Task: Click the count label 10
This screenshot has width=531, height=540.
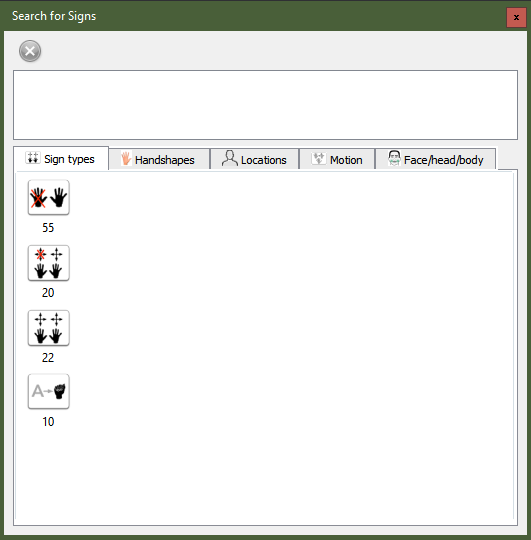Action: (x=48, y=422)
